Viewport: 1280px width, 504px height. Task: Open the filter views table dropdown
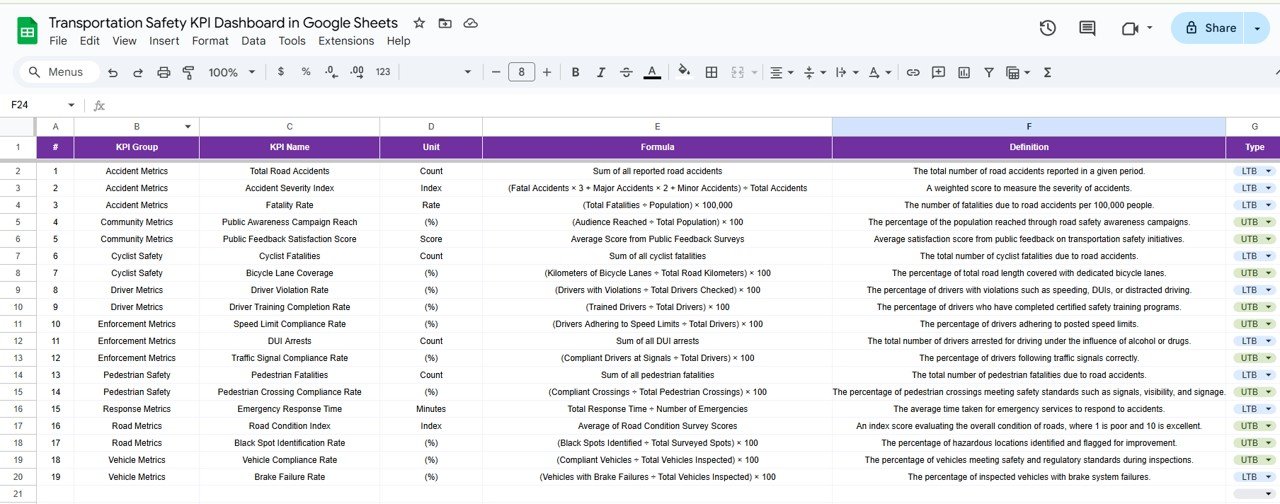(x=1018, y=72)
